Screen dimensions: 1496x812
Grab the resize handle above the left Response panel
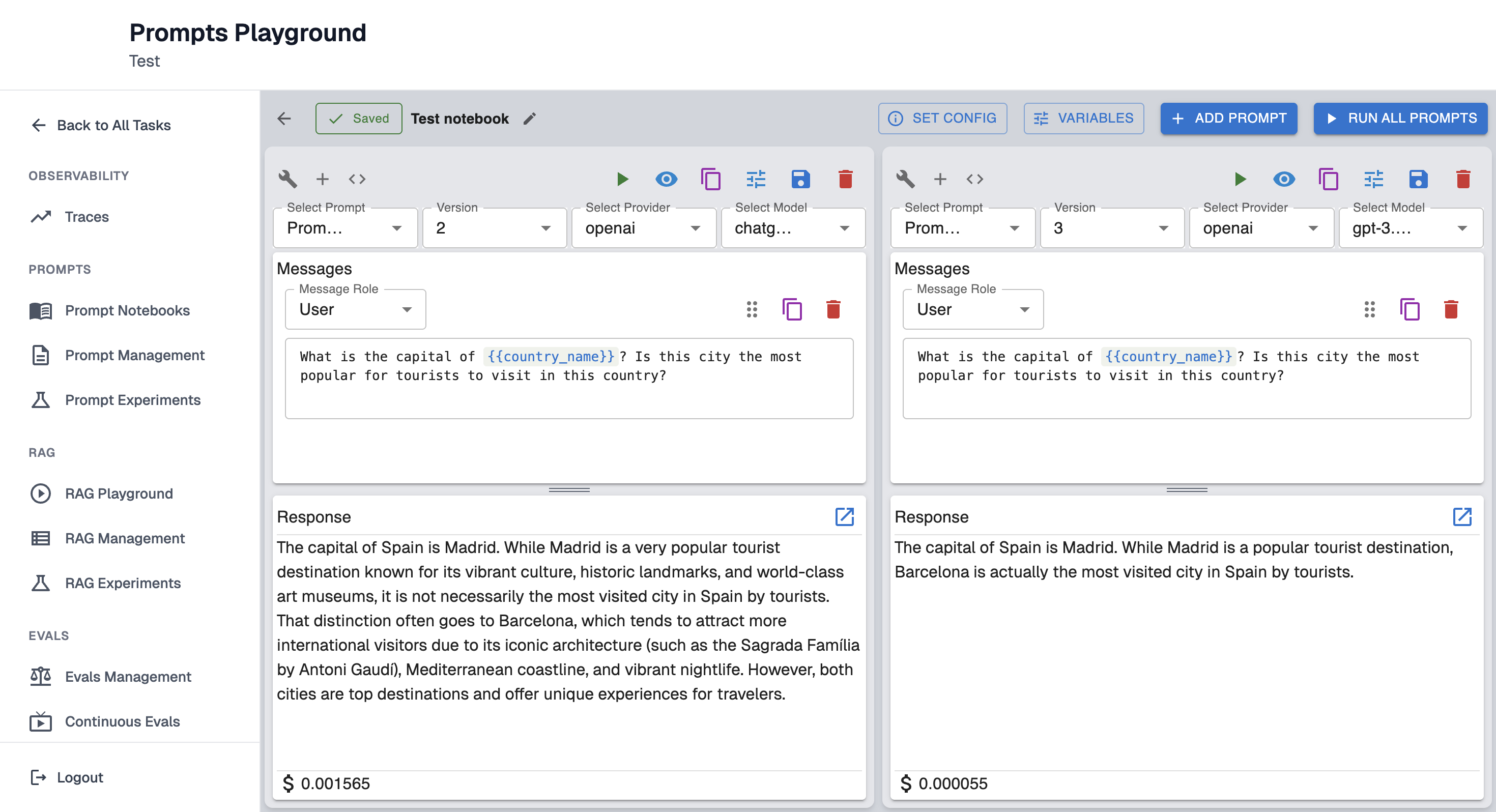568,489
